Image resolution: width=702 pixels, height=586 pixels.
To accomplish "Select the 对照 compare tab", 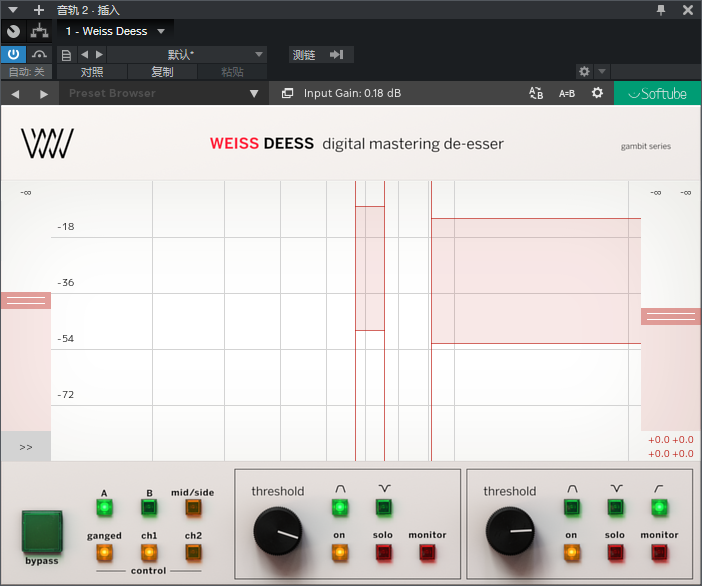I will click(x=92, y=72).
